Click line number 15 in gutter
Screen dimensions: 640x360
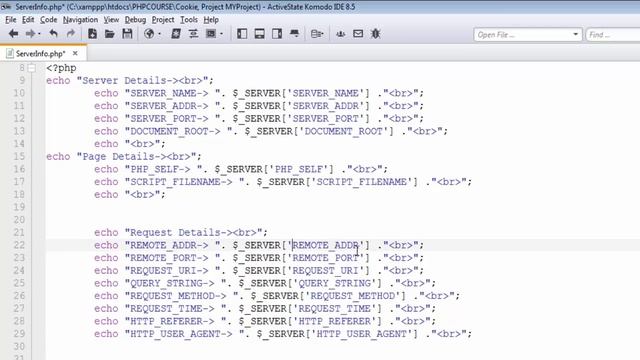(x=19, y=156)
